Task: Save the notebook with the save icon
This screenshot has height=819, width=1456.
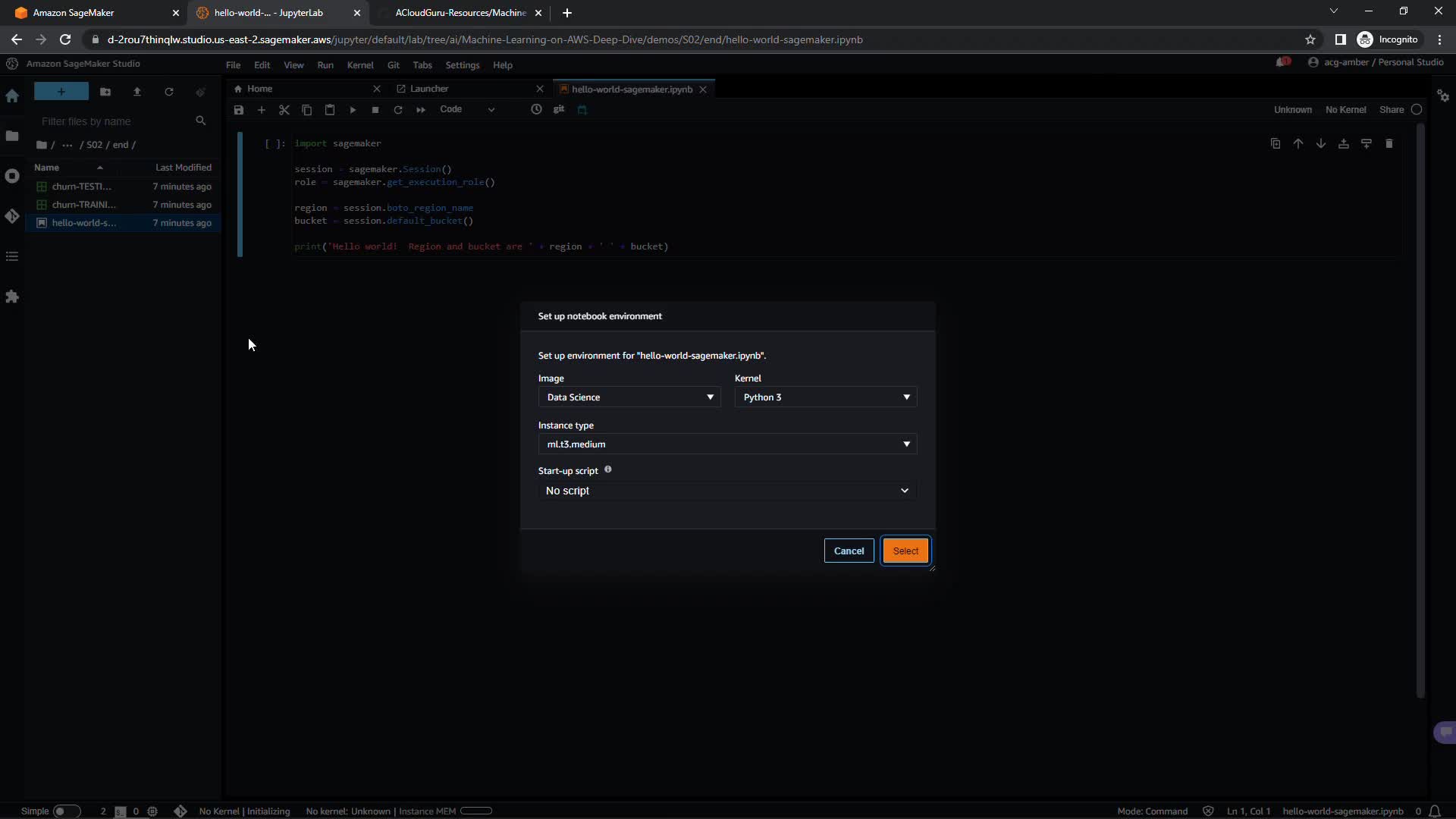Action: [x=239, y=110]
